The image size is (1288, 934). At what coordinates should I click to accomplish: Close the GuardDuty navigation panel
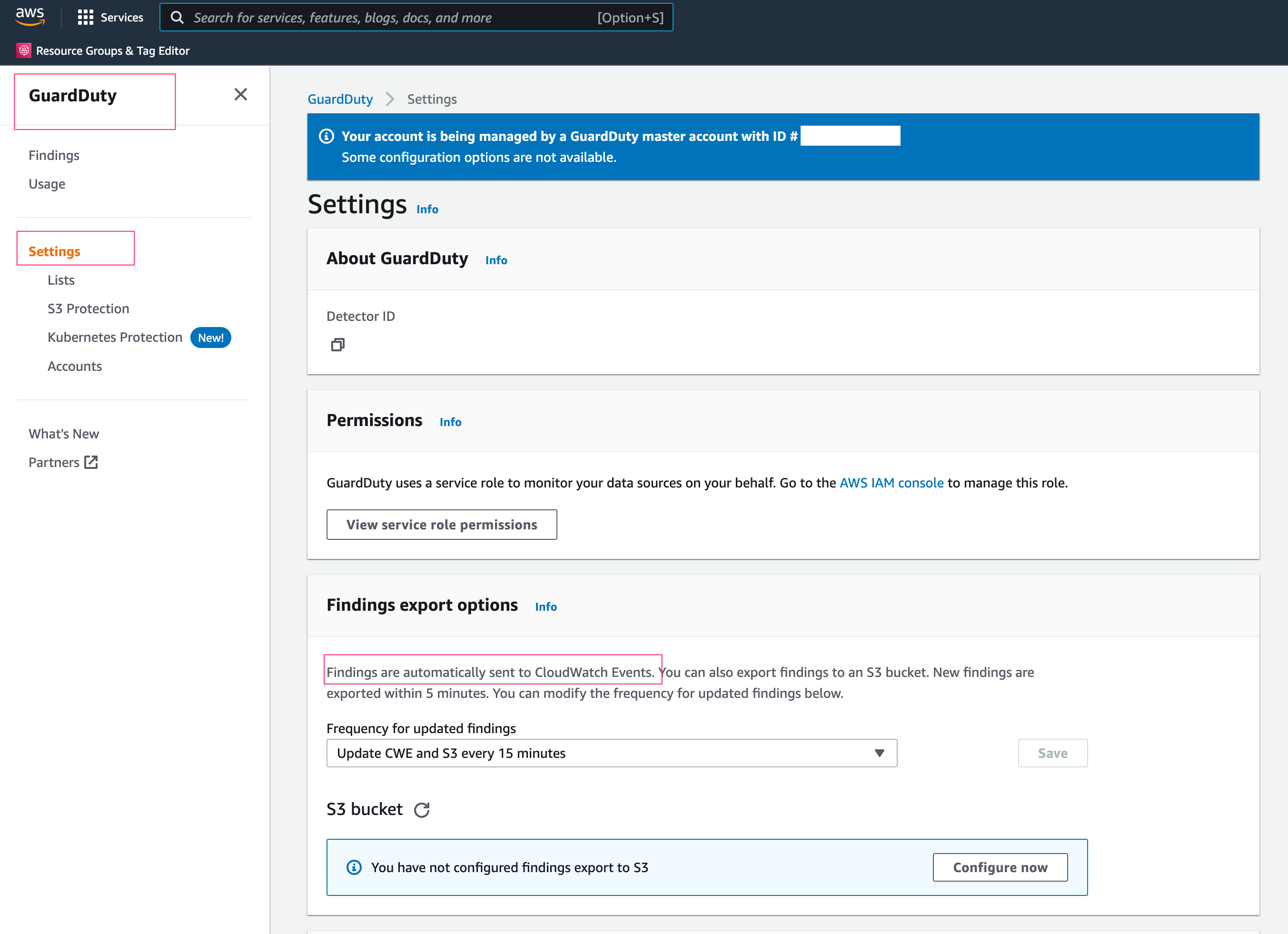(241, 94)
